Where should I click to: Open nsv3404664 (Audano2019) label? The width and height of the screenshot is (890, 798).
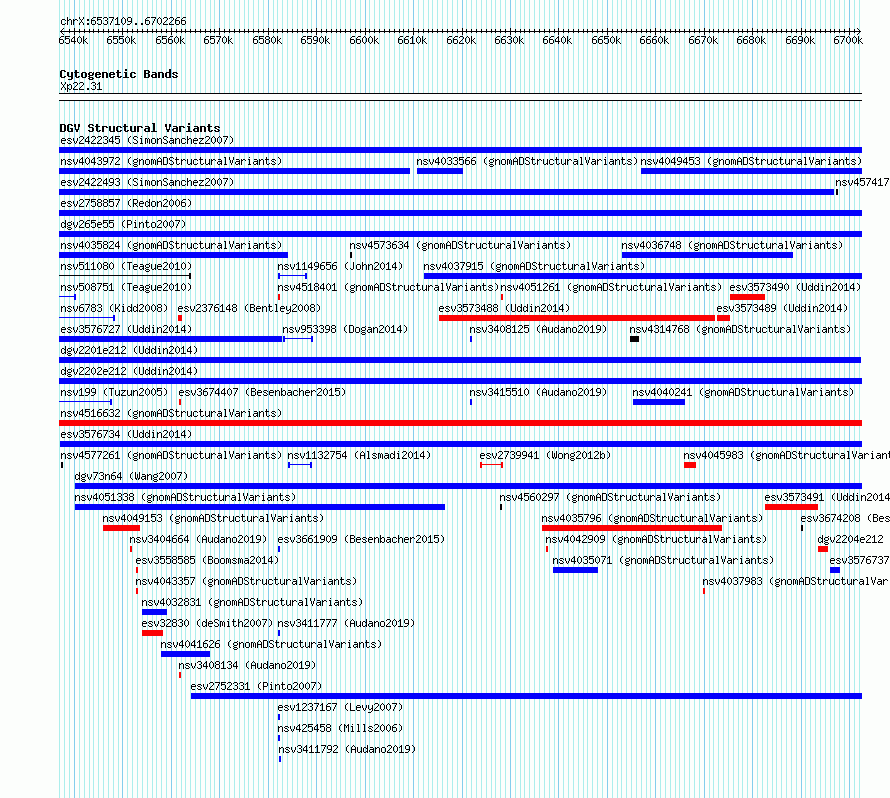(198, 539)
